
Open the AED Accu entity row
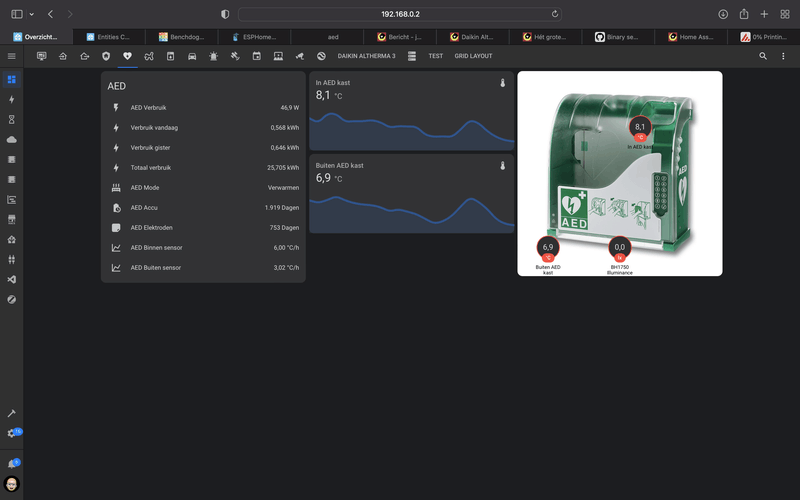coord(203,208)
